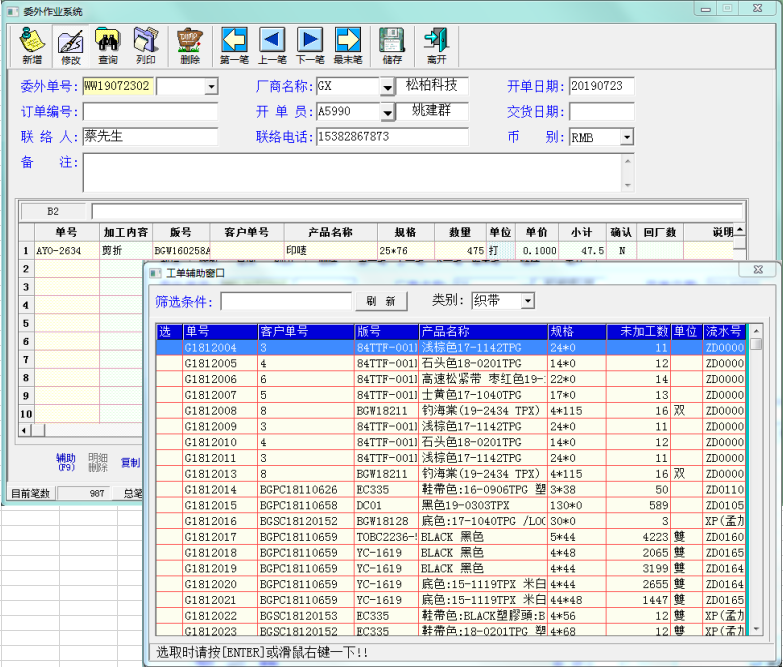Click the 开单日期 field 20190723

(x=602, y=86)
